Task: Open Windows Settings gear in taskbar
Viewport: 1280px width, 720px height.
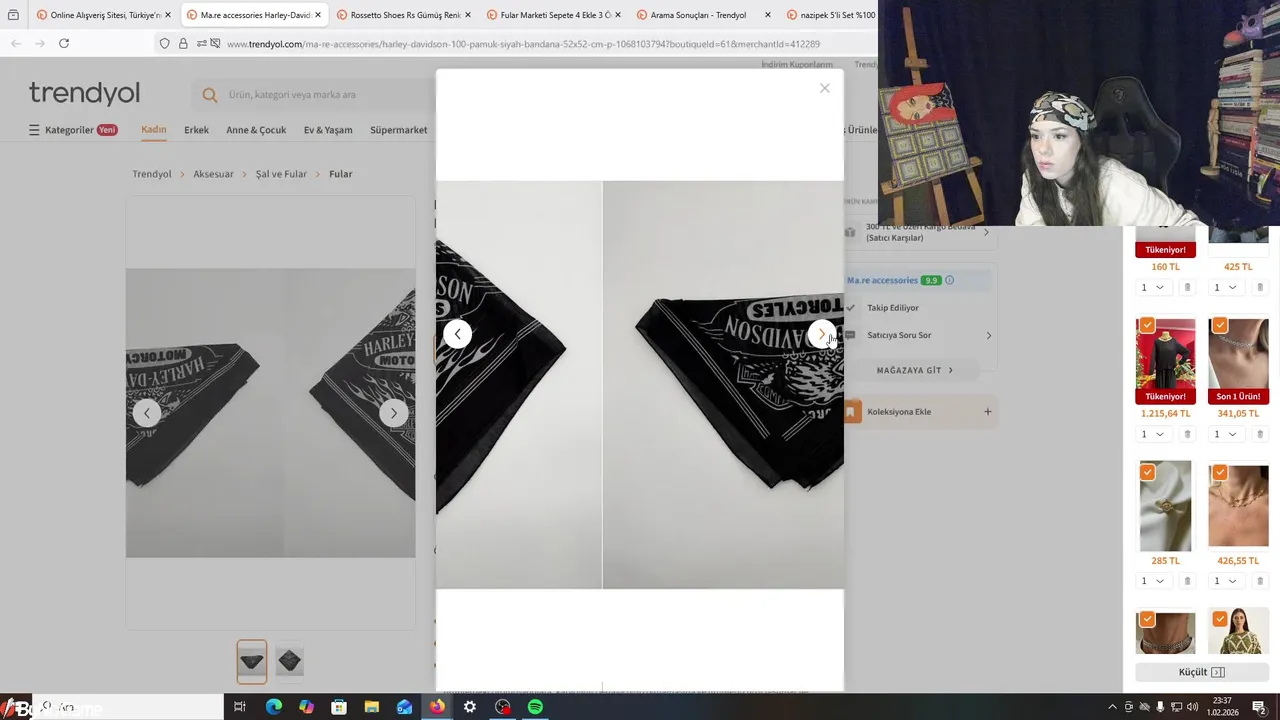Action: click(x=469, y=707)
